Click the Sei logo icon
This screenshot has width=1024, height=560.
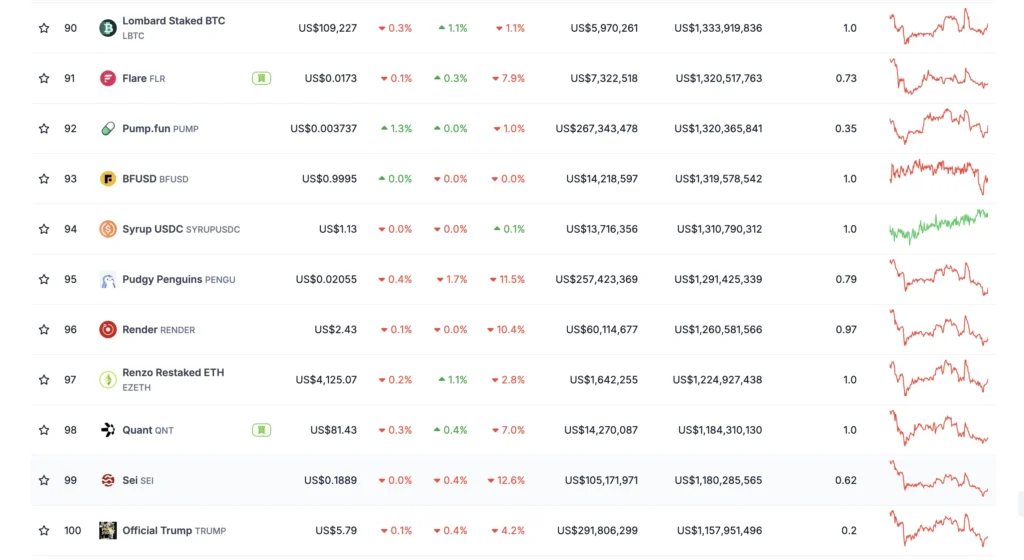tap(108, 480)
